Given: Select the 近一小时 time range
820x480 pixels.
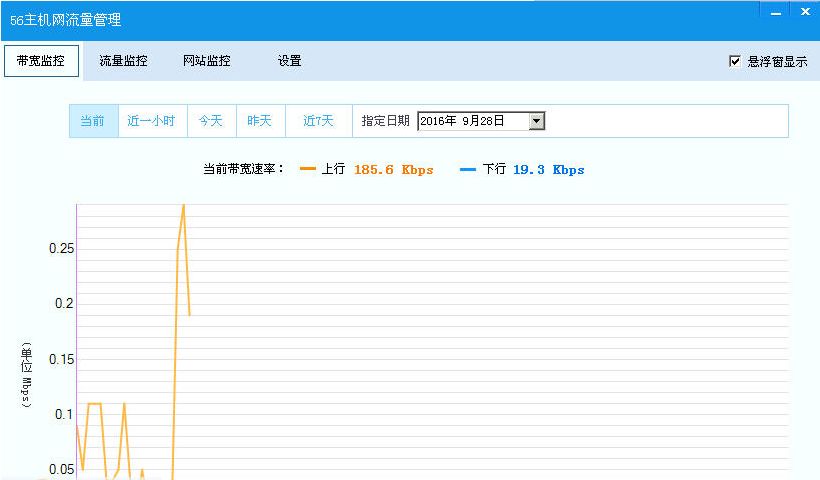Looking at the screenshot, I should [152, 121].
